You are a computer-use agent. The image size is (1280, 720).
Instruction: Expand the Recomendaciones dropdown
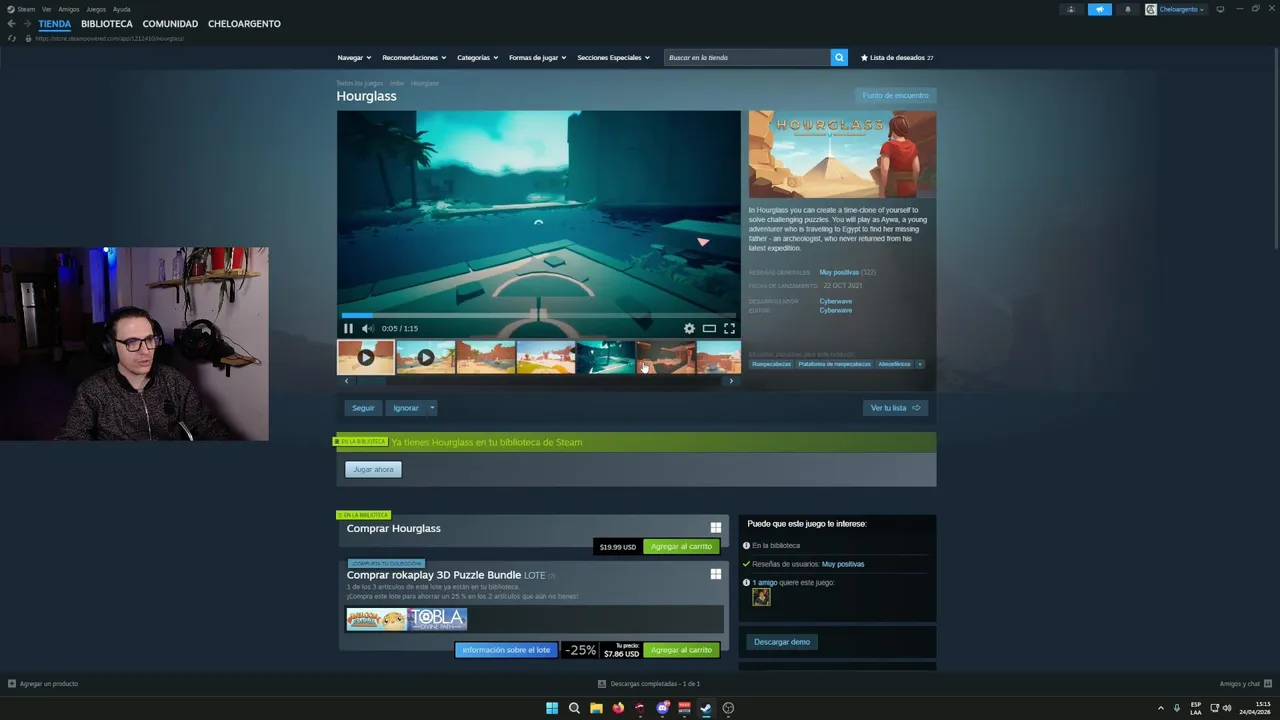[x=414, y=57]
